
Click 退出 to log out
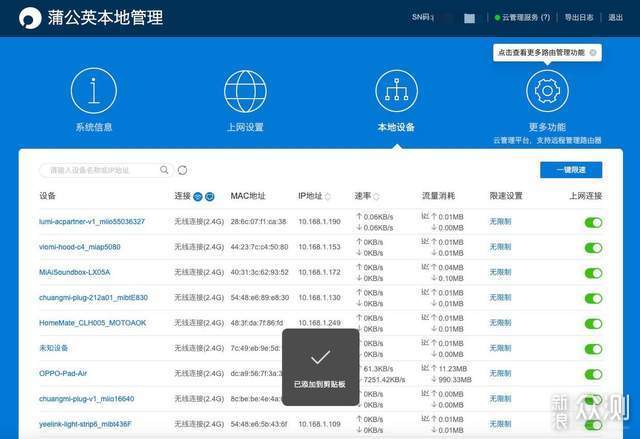point(616,18)
